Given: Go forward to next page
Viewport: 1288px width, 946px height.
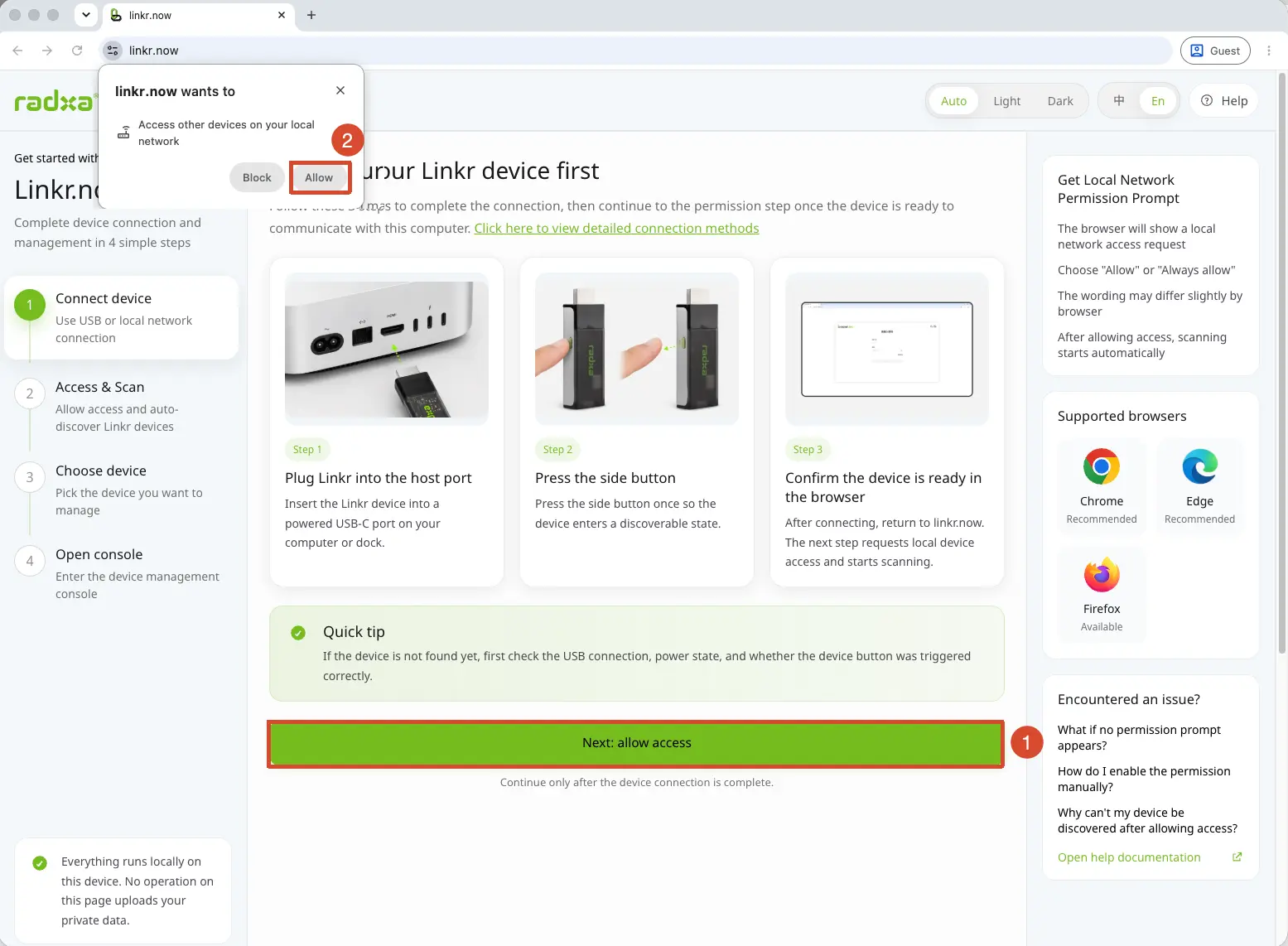Looking at the screenshot, I should click(x=47, y=51).
